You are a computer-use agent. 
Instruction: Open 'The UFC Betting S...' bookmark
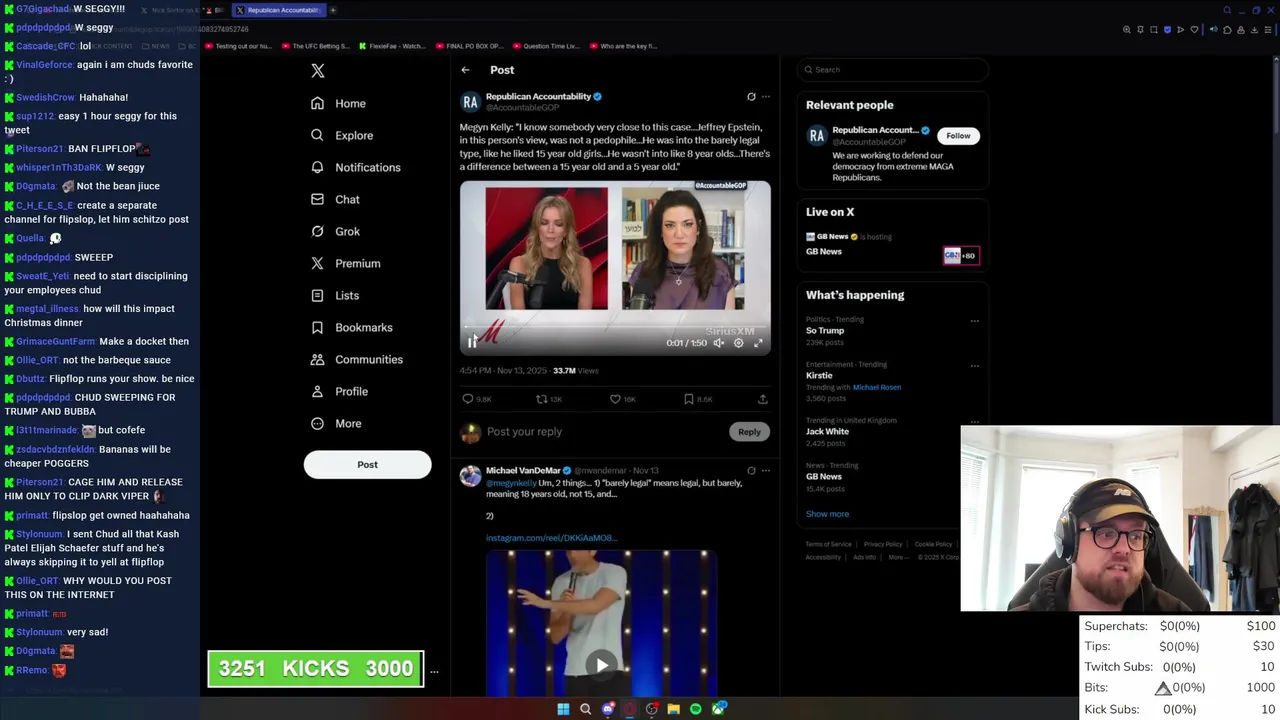pos(315,46)
